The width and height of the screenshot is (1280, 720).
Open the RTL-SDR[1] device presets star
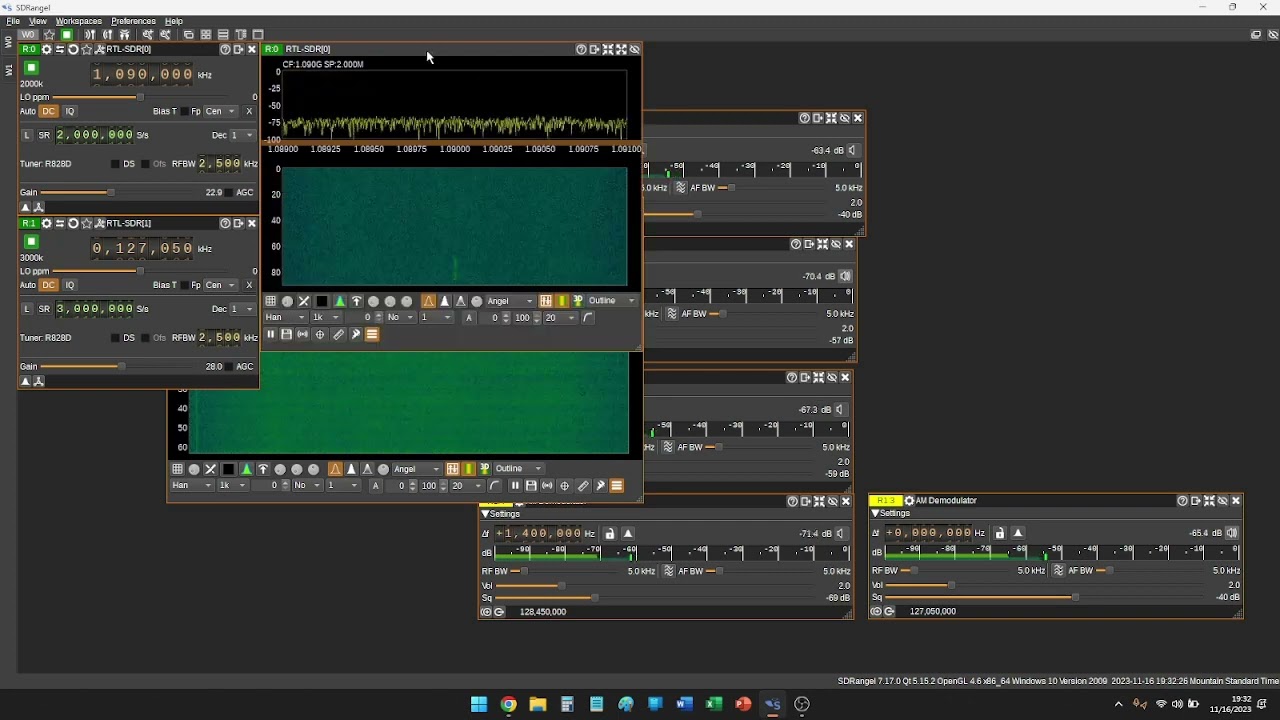click(87, 223)
